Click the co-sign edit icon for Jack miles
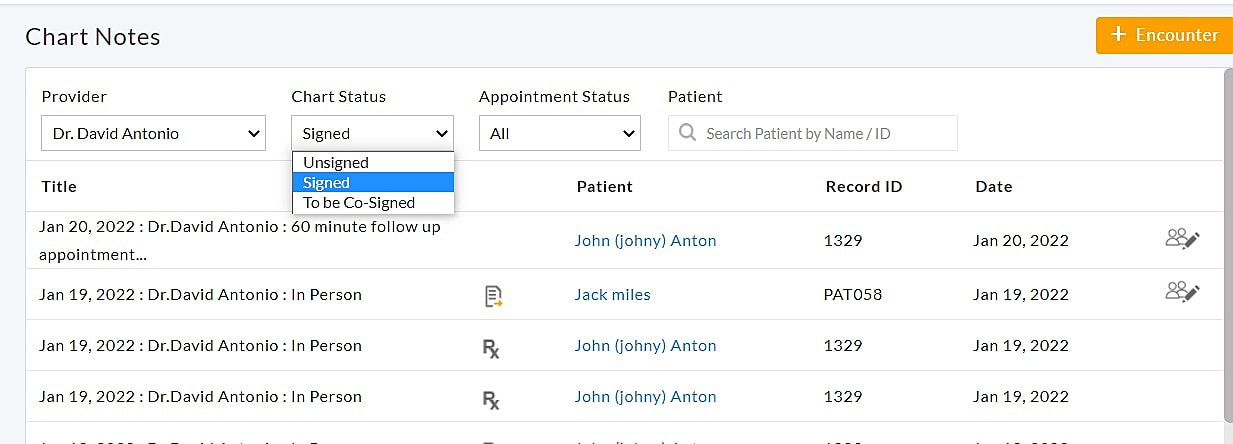 click(1182, 293)
